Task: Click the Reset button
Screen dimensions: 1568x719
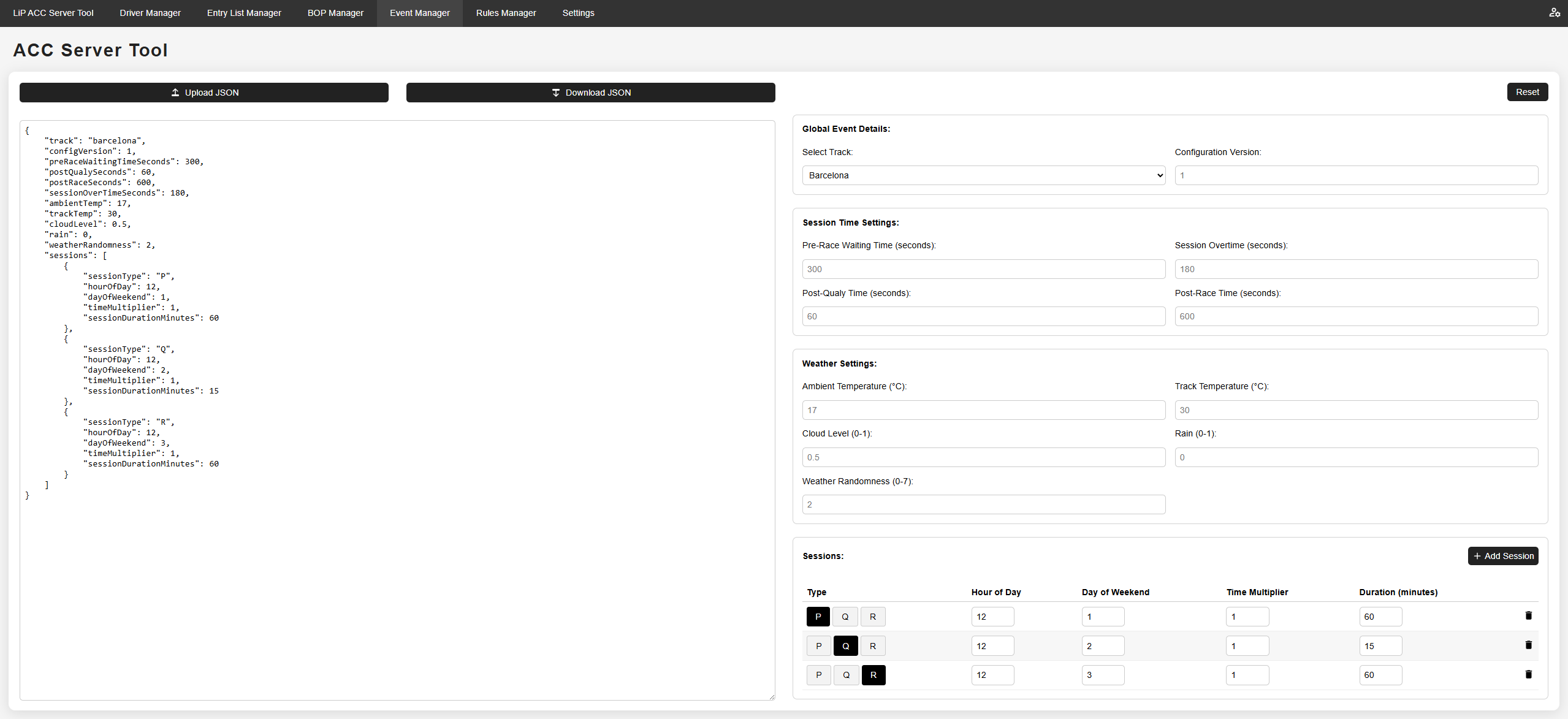Action: coord(1528,92)
